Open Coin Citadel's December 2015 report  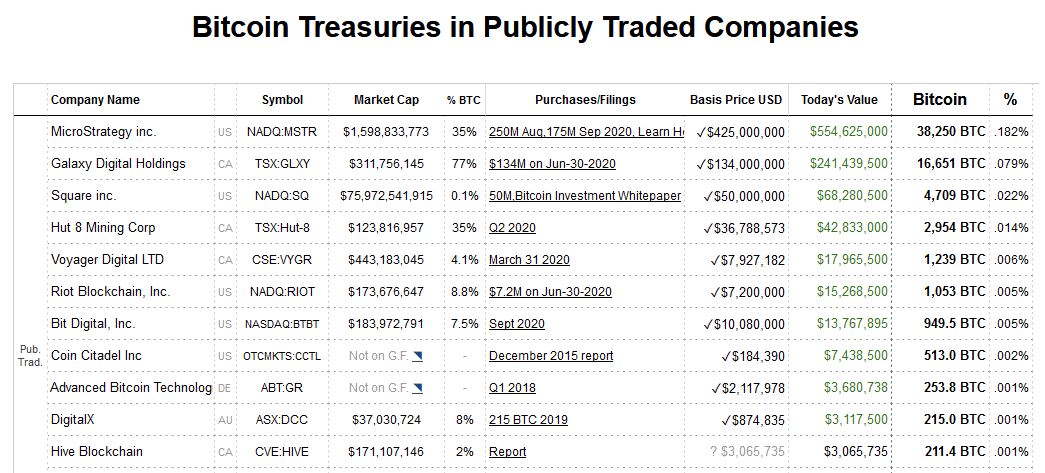[x=551, y=356]
